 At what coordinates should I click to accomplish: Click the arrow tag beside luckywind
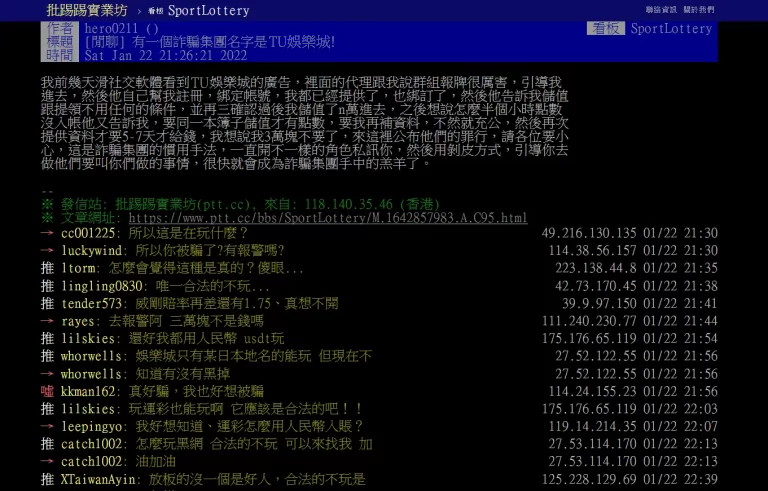[47, 251]
